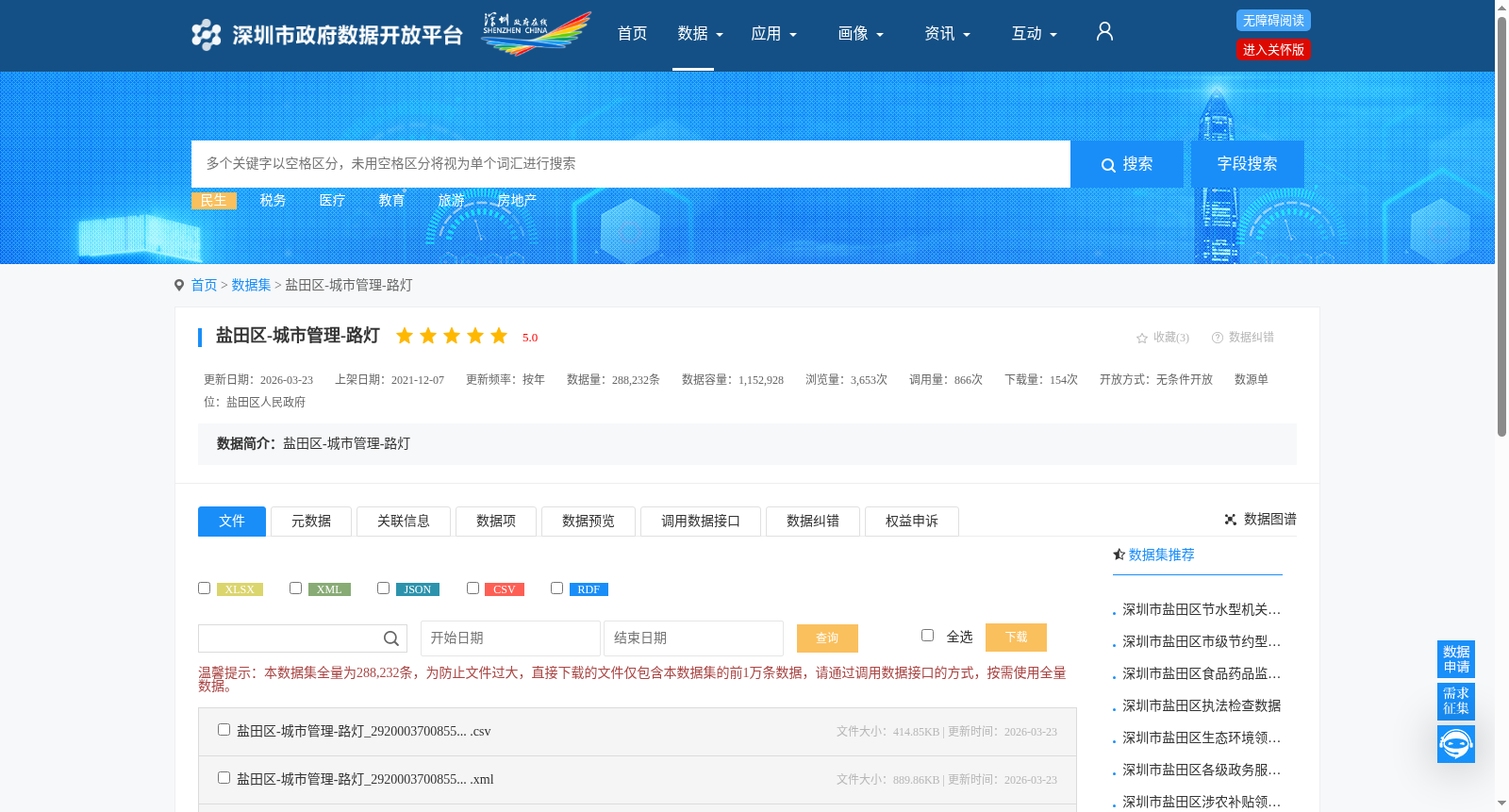Click the 字段搜索 button
Viewport: 1509px width, 812px height.
point(1248,164)
